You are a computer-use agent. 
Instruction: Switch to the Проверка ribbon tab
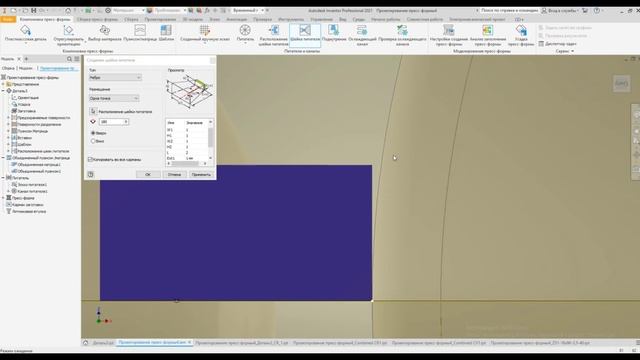(262, 19)
